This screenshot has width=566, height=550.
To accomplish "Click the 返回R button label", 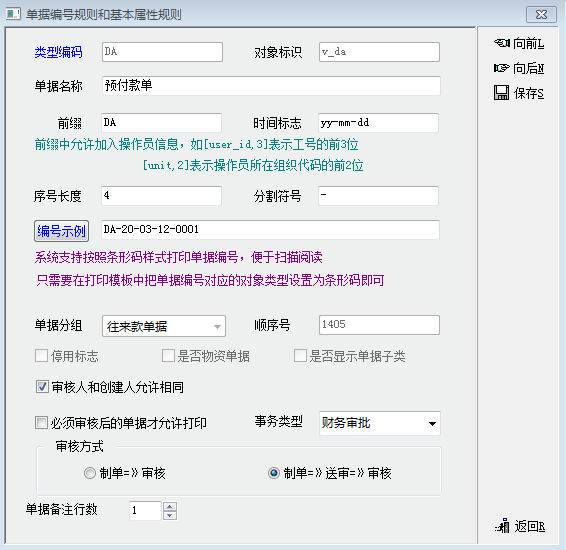I will click(x=530, y=526).
